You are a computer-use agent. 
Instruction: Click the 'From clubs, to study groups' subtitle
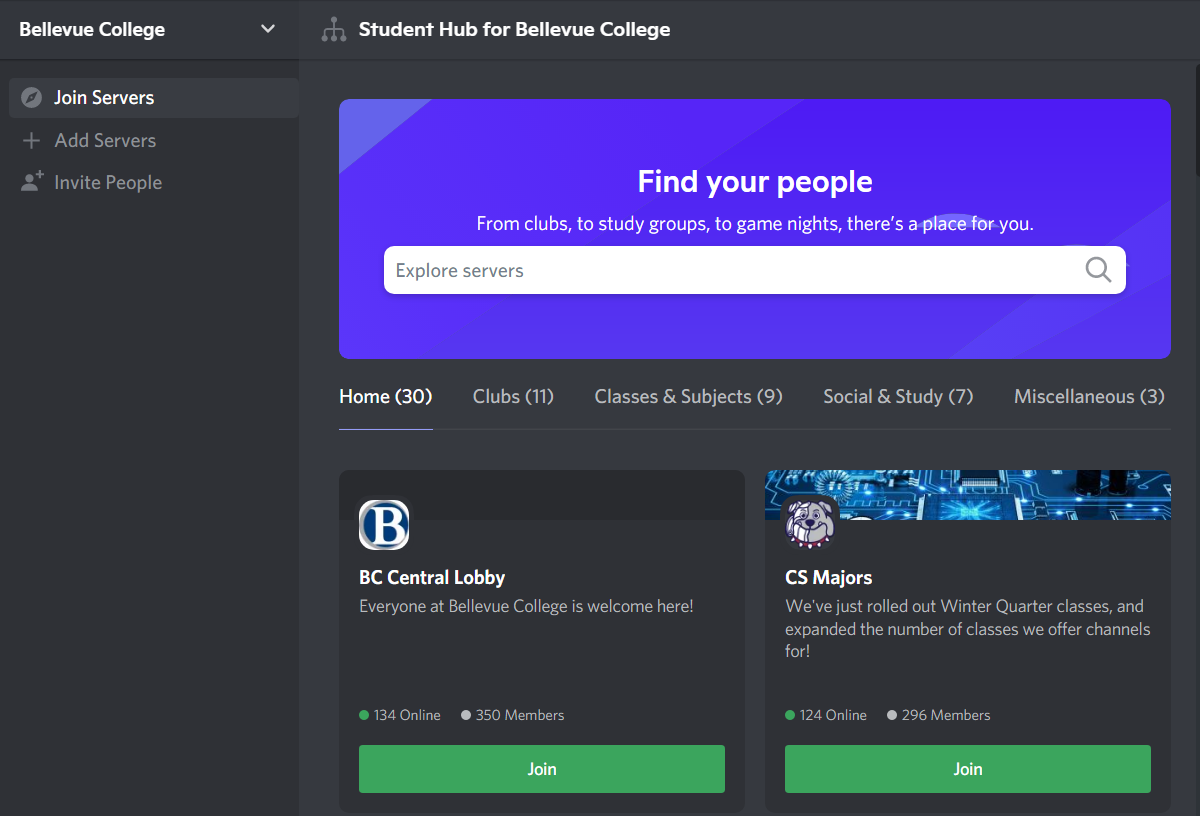(x=755, y=224)
